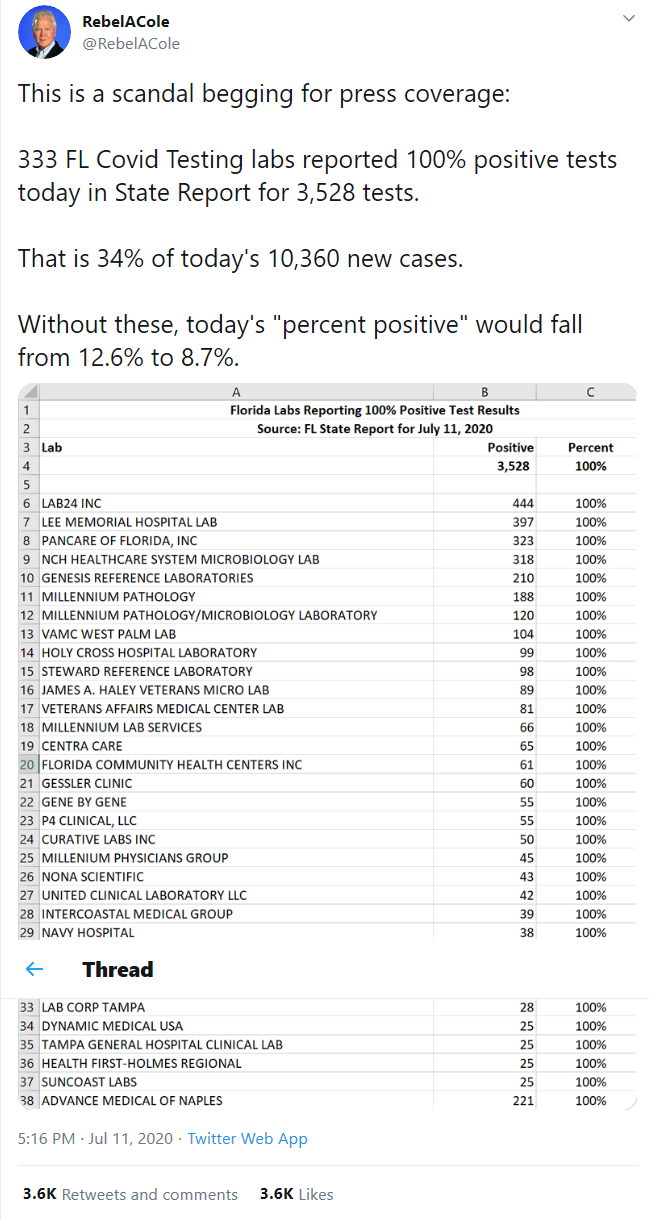Click the LEE MEMORIAL HOSPITAL LAB row

[129, 522]
